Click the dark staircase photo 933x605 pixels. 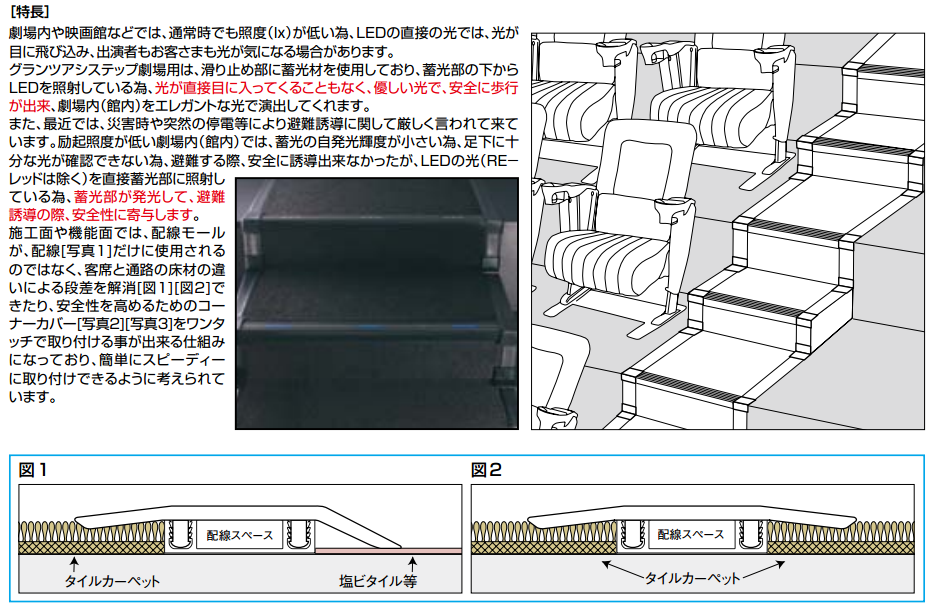377,303
